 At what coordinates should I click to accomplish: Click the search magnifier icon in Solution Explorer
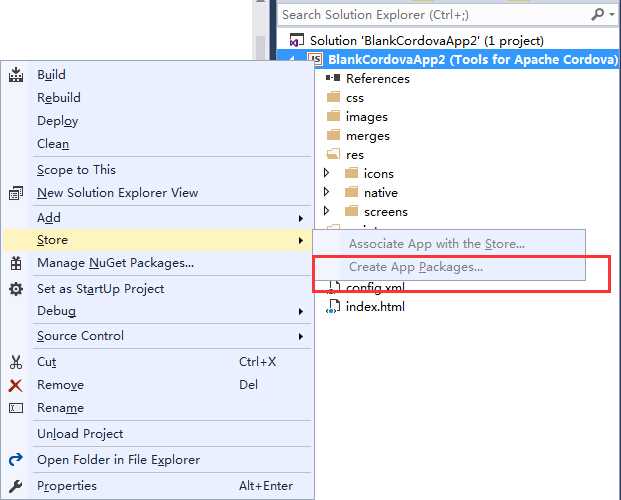click(598, 15)
